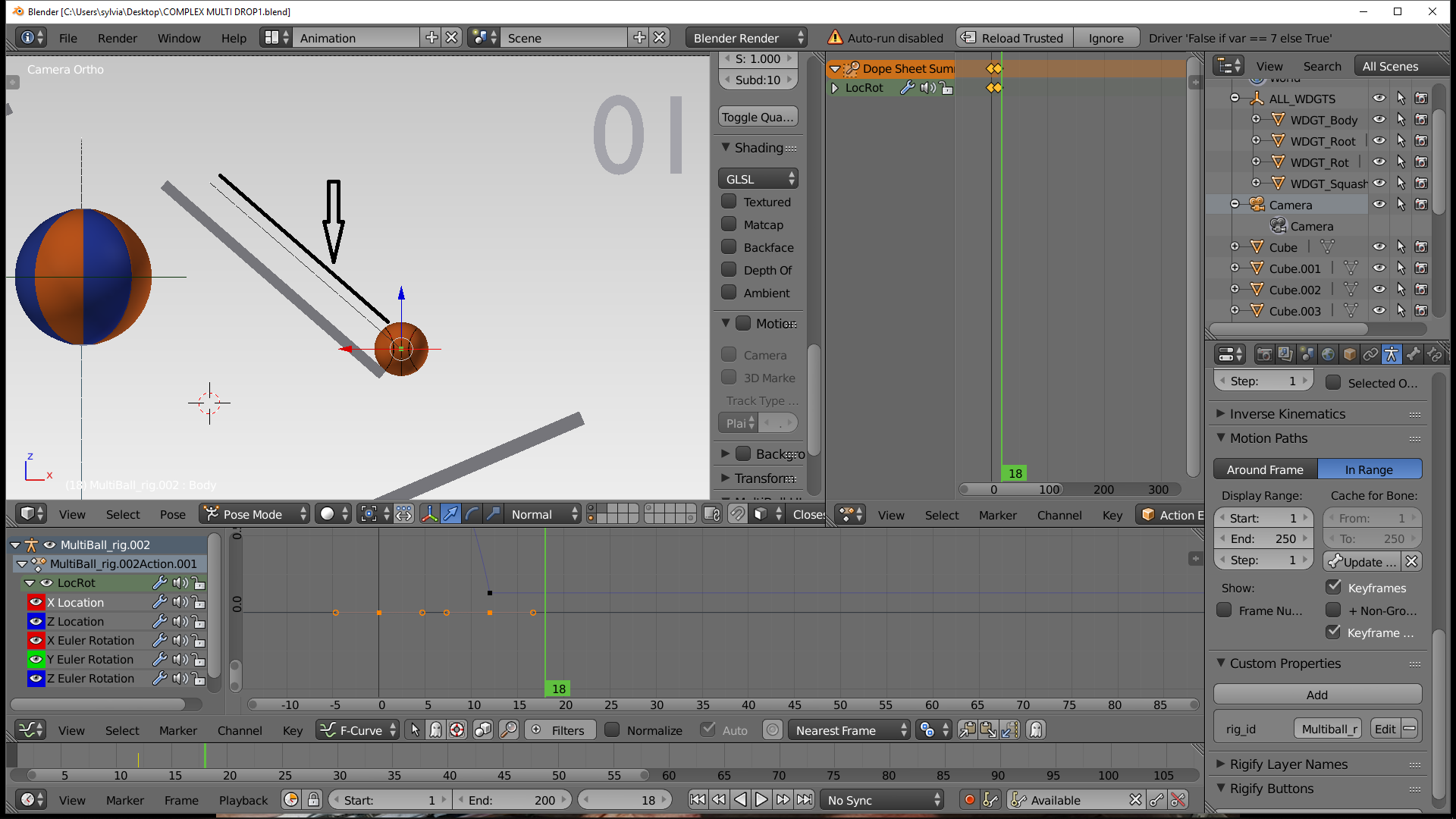The width and height of the screenshot is (1456, 819).
Task: Click the Bone properties icon
Action: click(1414, 354)
